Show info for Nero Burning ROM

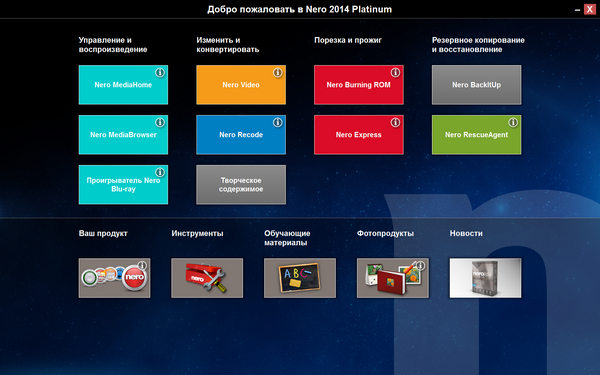coord(395,72)
